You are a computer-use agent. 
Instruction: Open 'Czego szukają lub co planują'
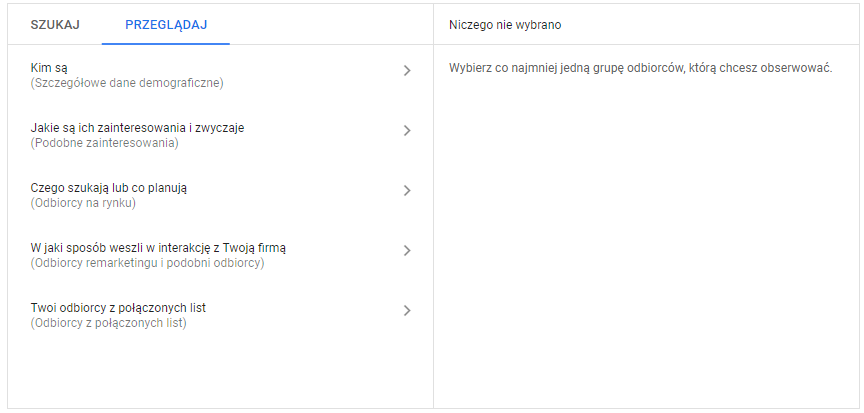(109, 188)
